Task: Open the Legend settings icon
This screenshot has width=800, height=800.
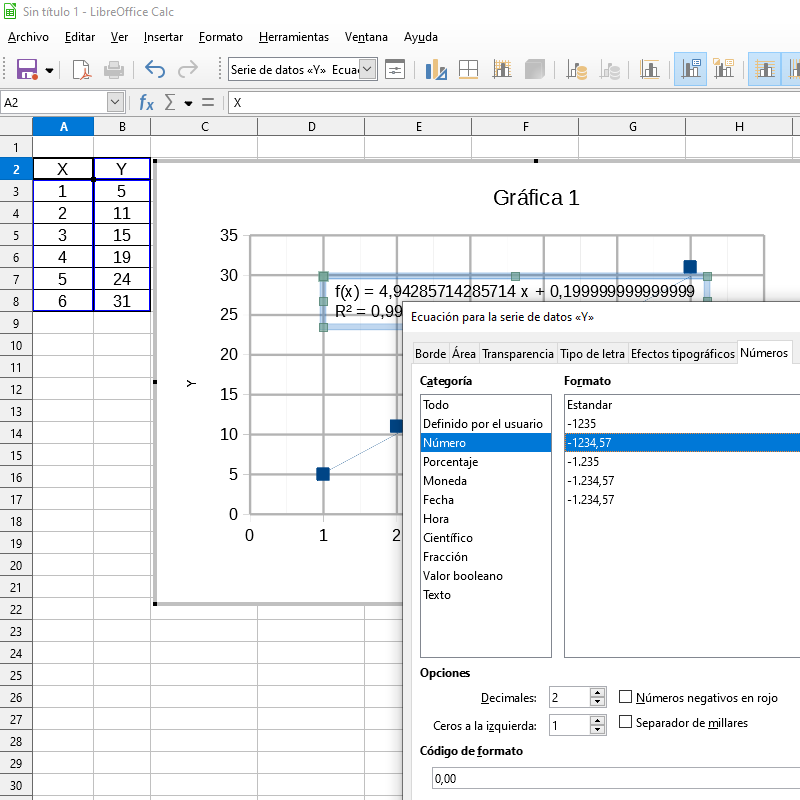Action: 723,69
